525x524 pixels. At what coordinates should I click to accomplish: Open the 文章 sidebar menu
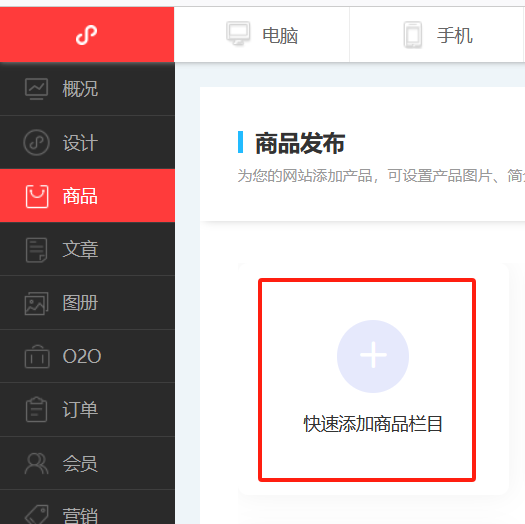point(87,249)
